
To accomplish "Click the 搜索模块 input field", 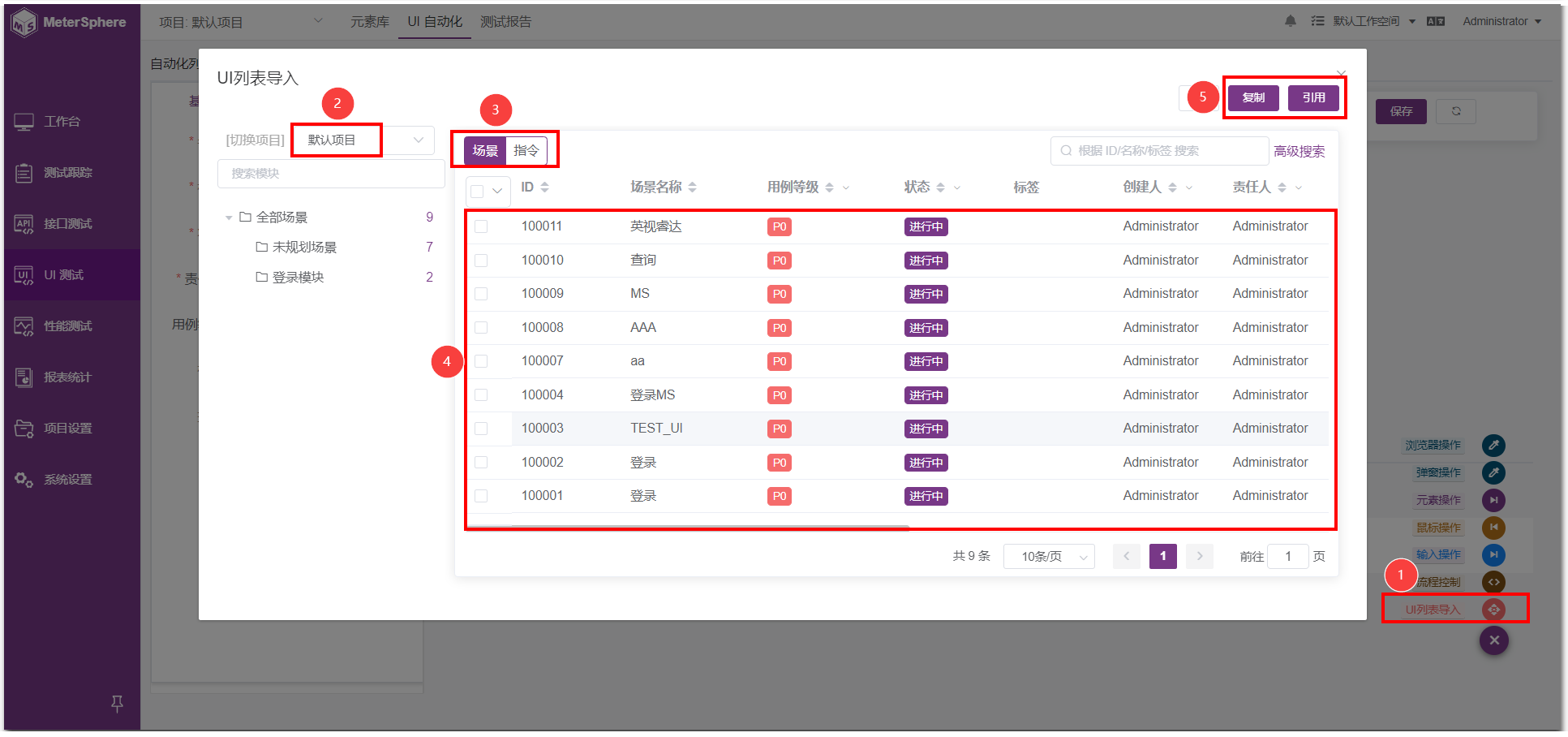I will coord(331,174).
